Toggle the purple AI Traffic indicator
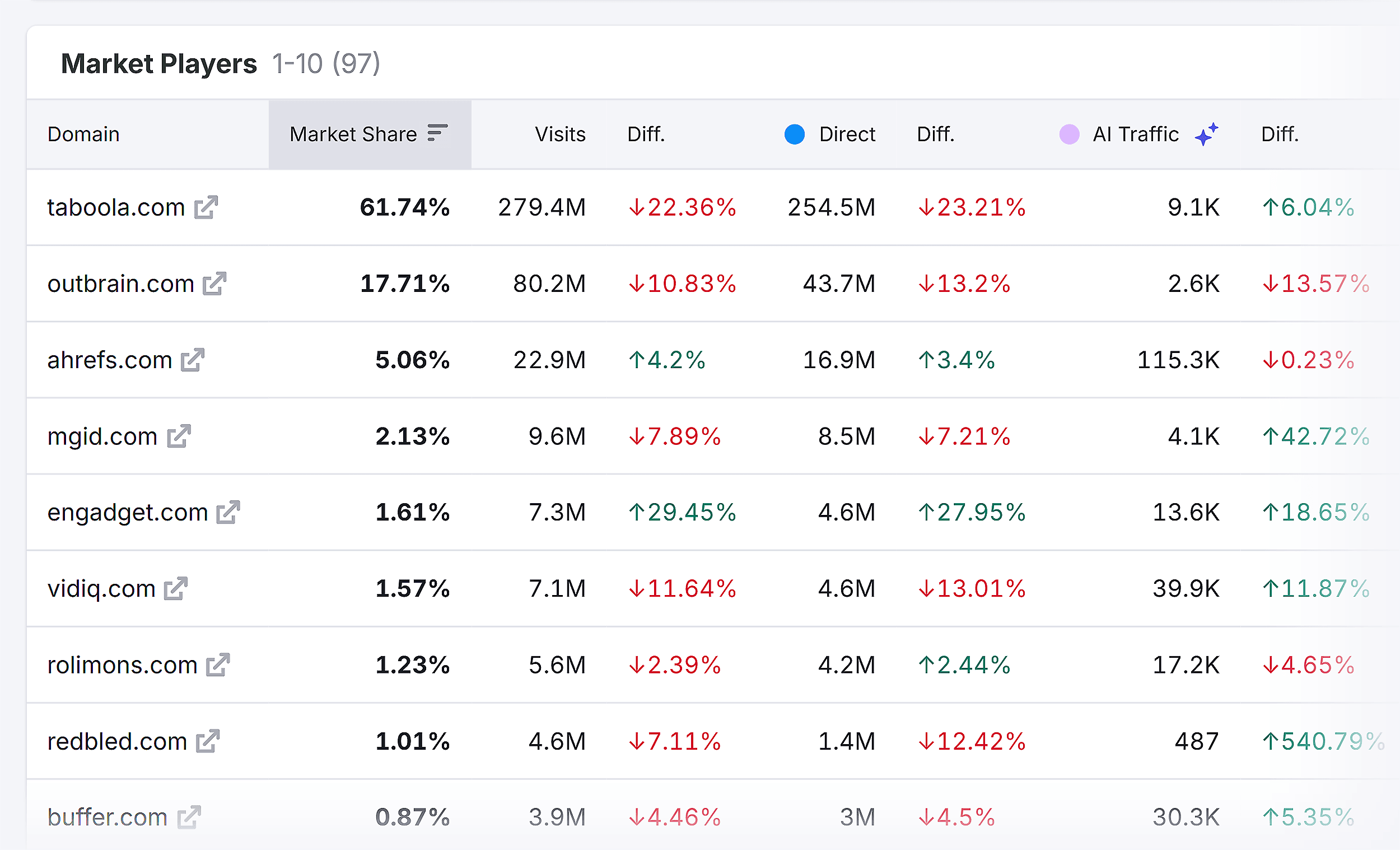The image size is (1400, 850). pyautogui.click(x=1070, y=134)
